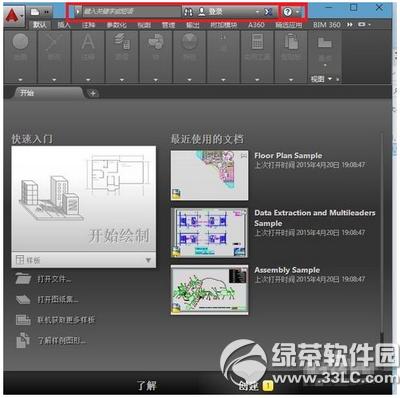Image resolution: width=400 pixels, height=398 pixels.
Task: Open Floor Plan Sample thumbnail
Action: pos(209,175)
